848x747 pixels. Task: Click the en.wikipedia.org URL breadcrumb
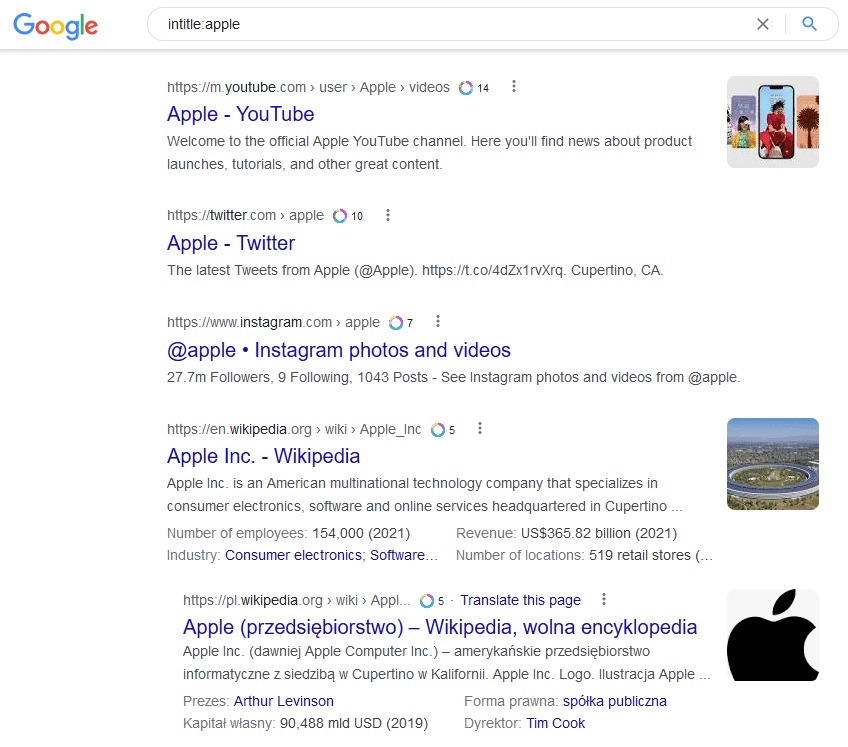(x=294, y=429)
